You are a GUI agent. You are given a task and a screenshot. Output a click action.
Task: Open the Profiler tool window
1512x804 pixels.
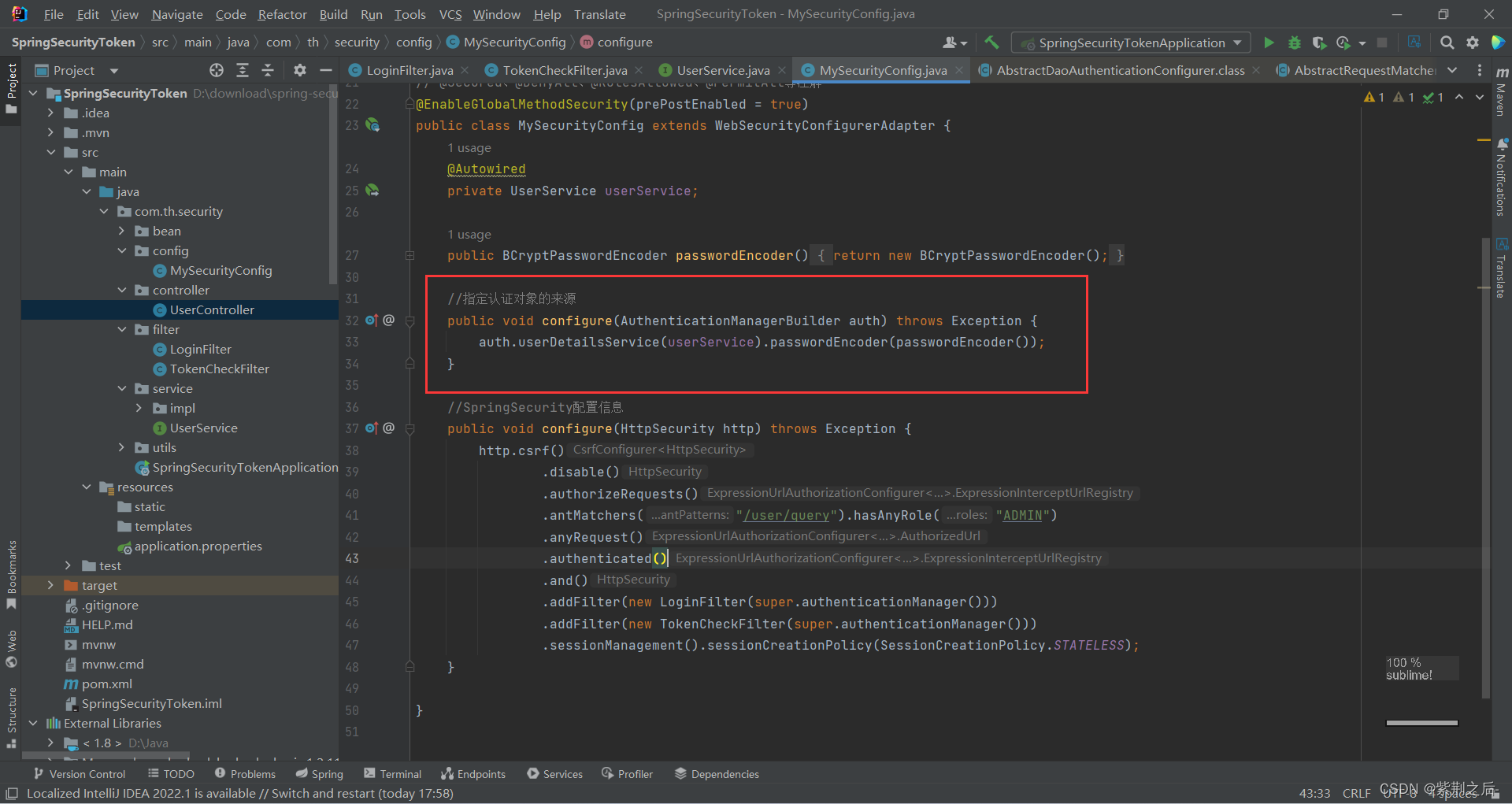628,774
